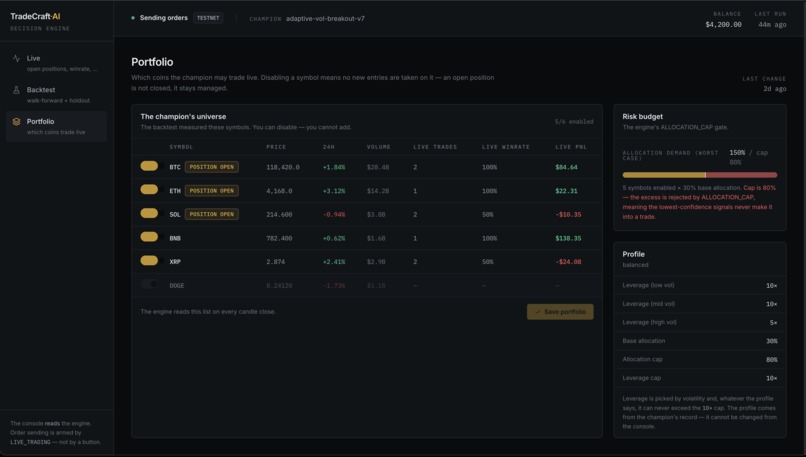
Task: Click BTC live PnL $84.64
Action: (566, 167)
